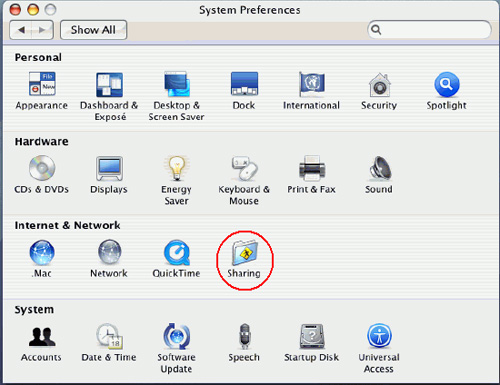
Task: Click the red close window button
Action: 15,10
